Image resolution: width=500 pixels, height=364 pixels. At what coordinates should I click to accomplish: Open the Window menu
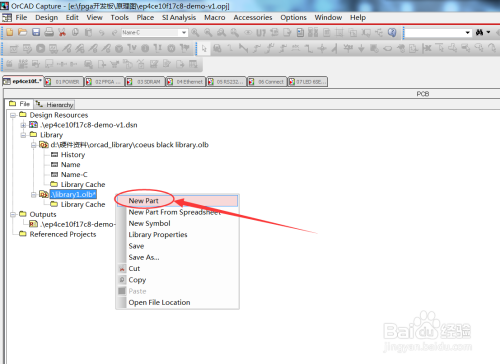328,17
